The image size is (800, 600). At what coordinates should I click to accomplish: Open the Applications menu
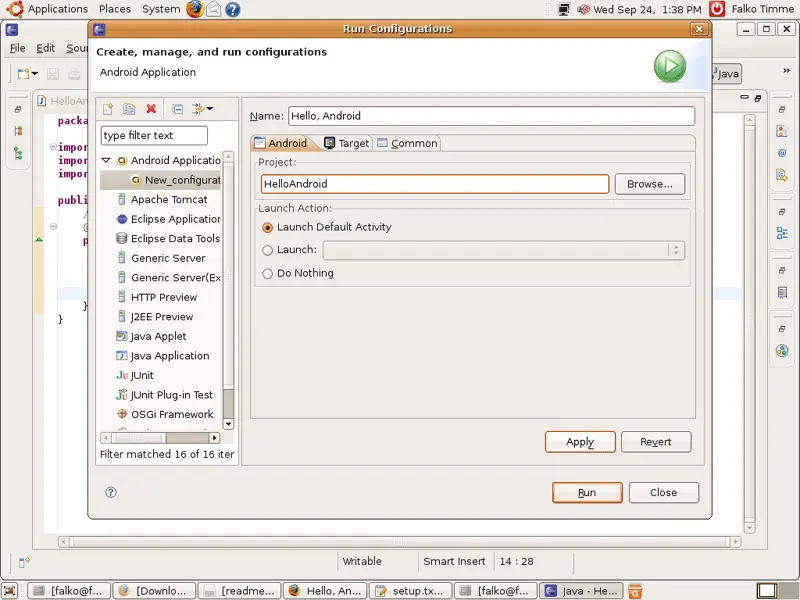point(58,9)
